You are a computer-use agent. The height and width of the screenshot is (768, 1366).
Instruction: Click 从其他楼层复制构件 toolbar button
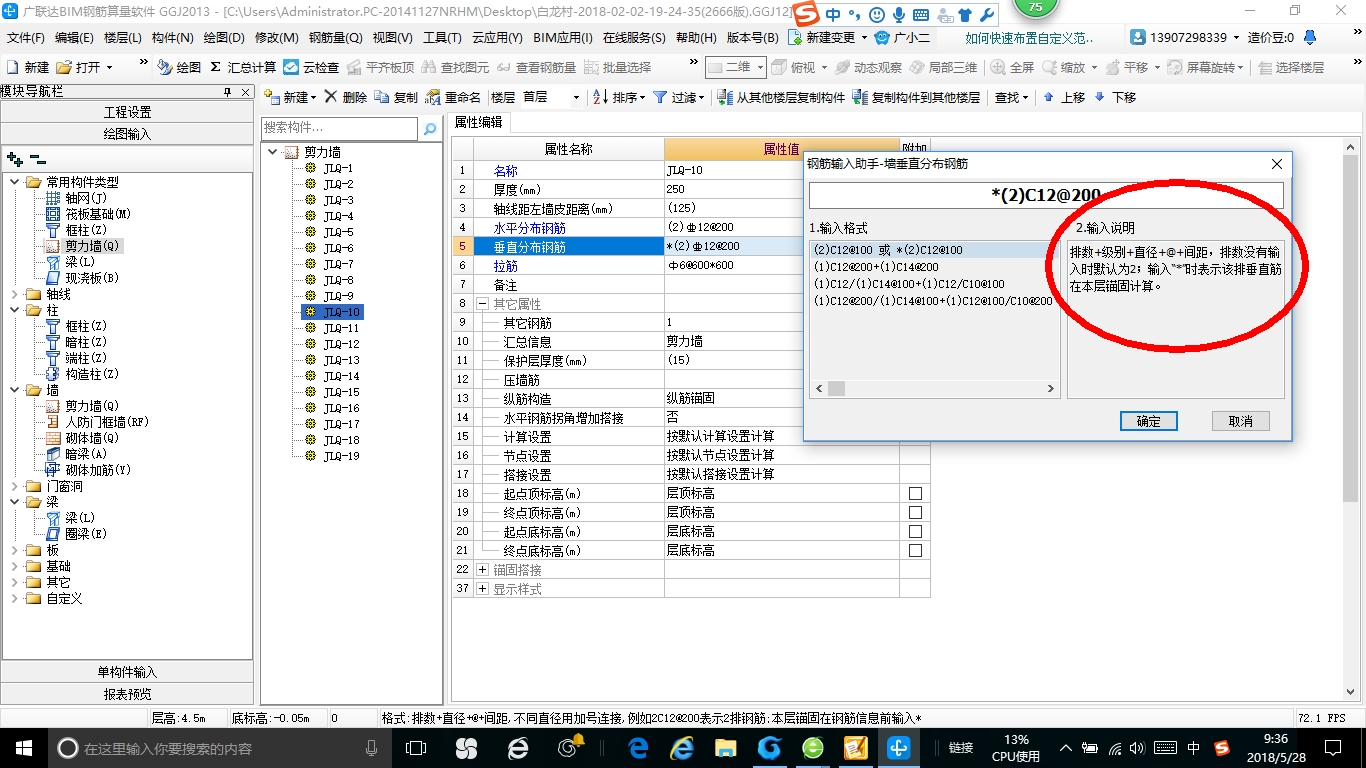click(782, 97)
